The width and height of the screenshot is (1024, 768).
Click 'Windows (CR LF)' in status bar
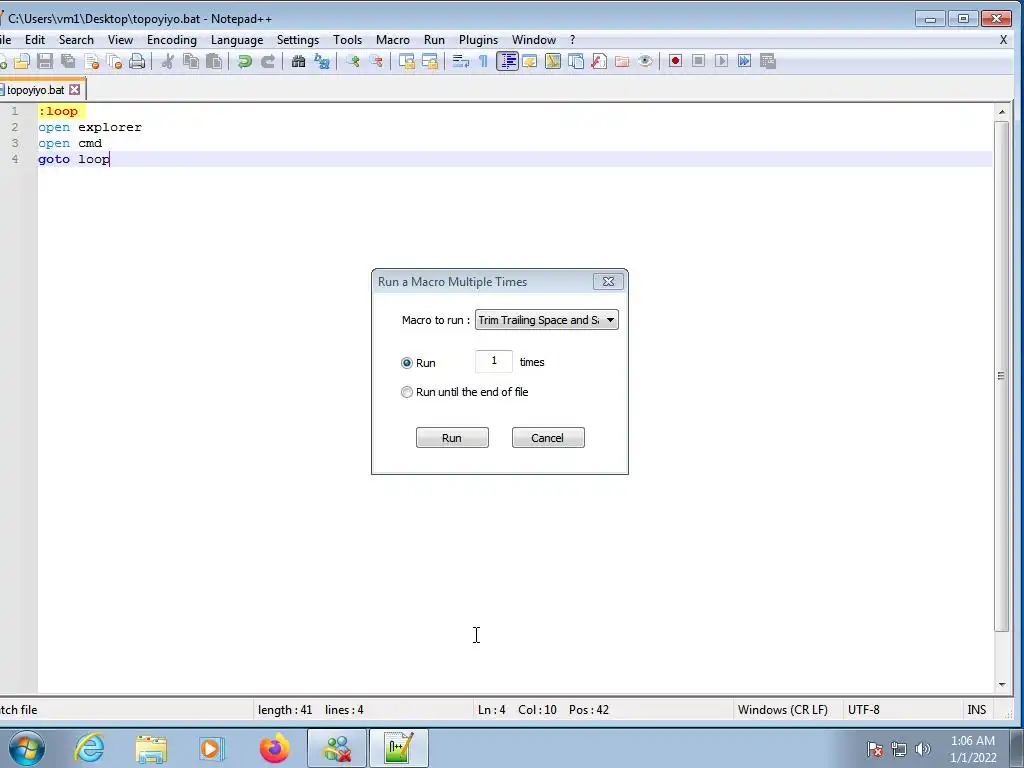click(x=782, y=710)
